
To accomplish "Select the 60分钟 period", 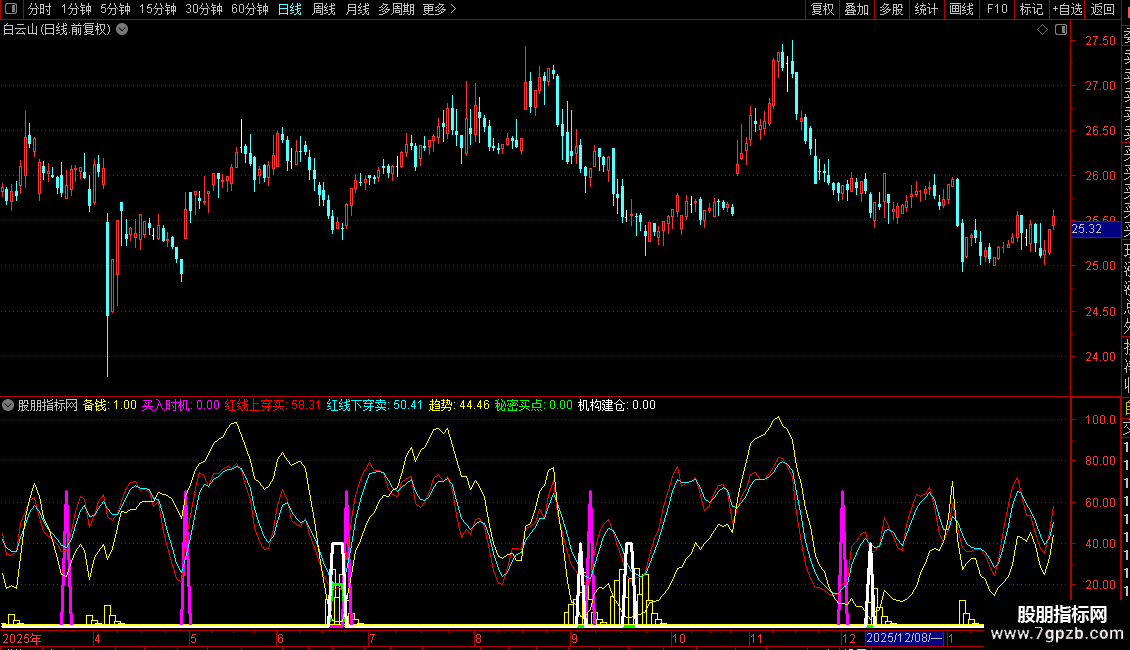I will [x=250, y=9].
